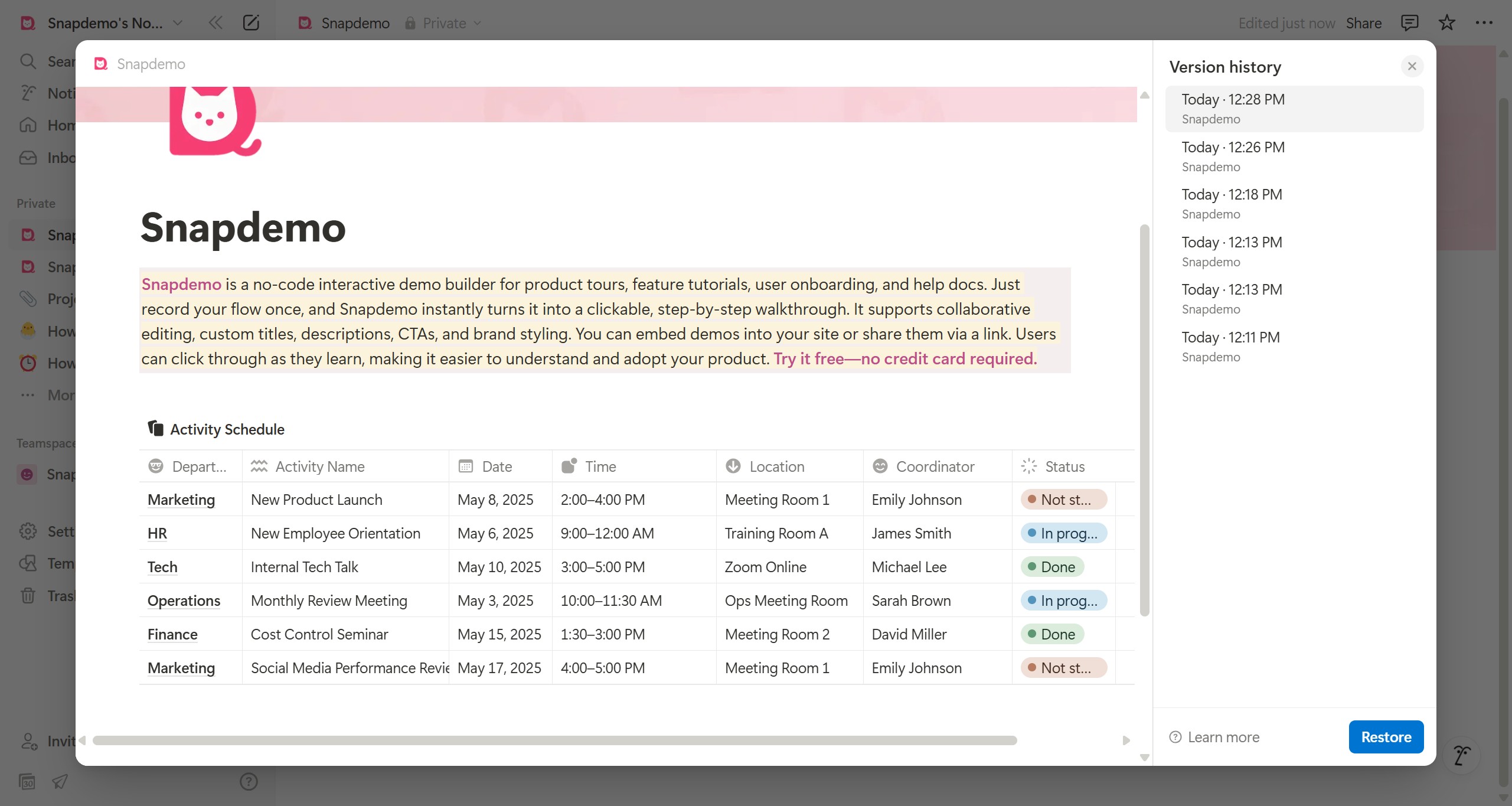Open the Notion AI sidebar item
Image resolution: width=1512 pixels, height=806 pixels.
click(x=46, y=93)
